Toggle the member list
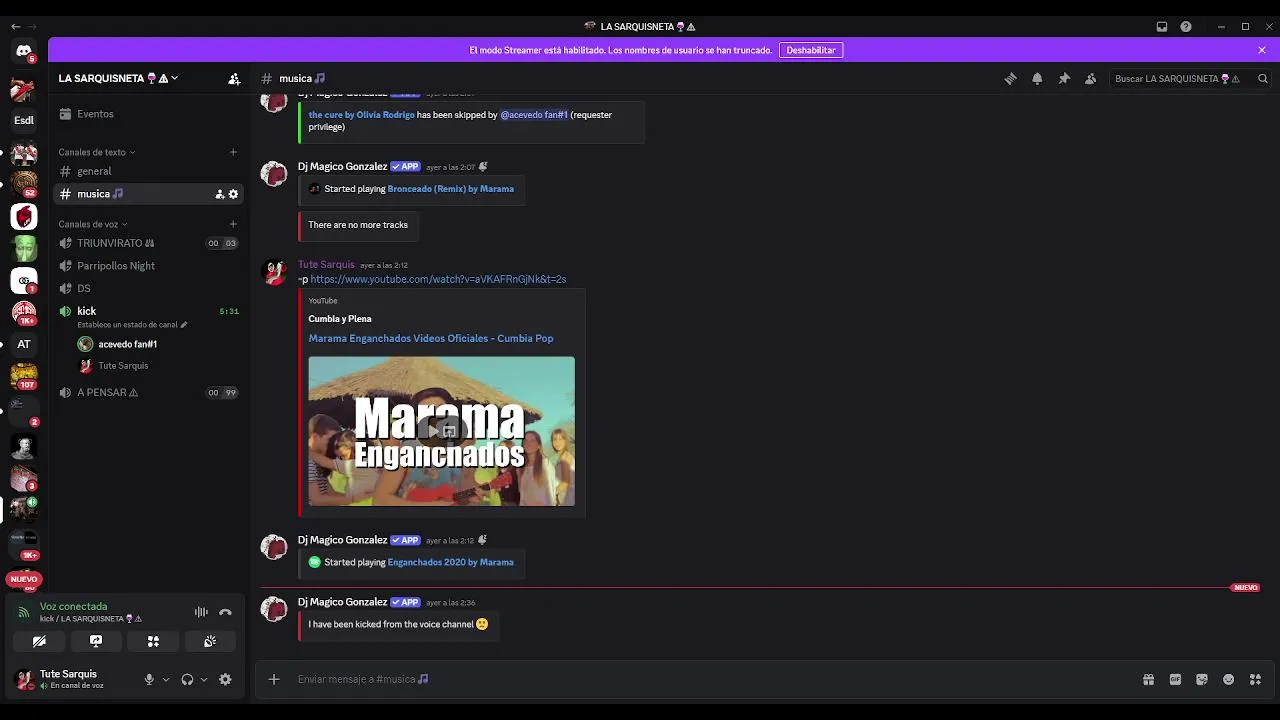The width and height of the screenshot is (1280, 720). pos(1091,79)
